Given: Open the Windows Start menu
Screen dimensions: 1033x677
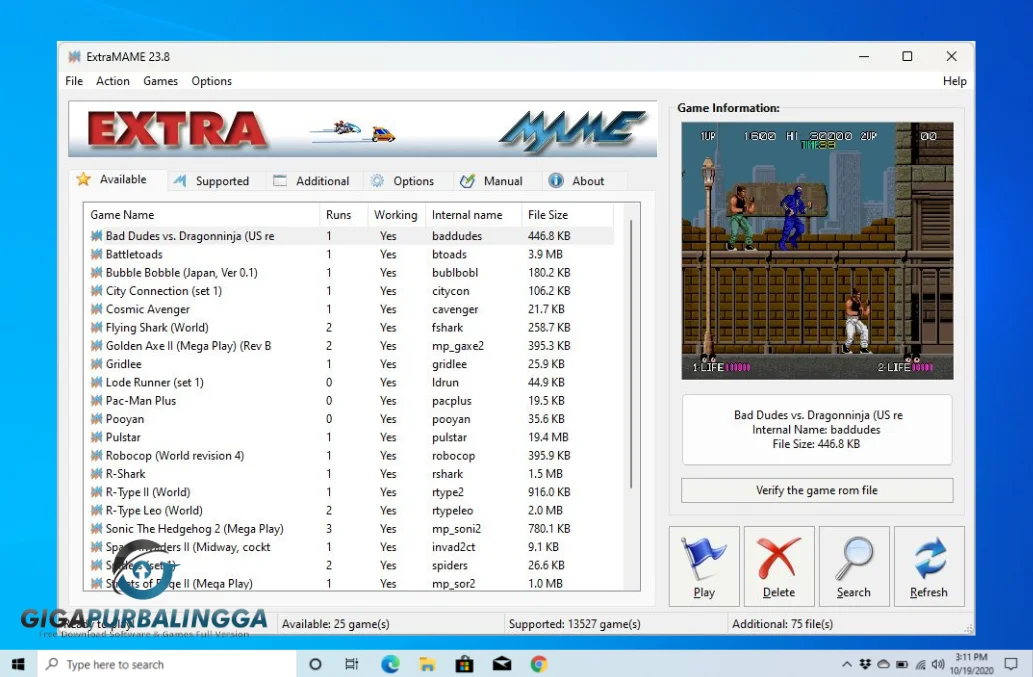Looking at the screenshot, I should click(x=18, y=664).
